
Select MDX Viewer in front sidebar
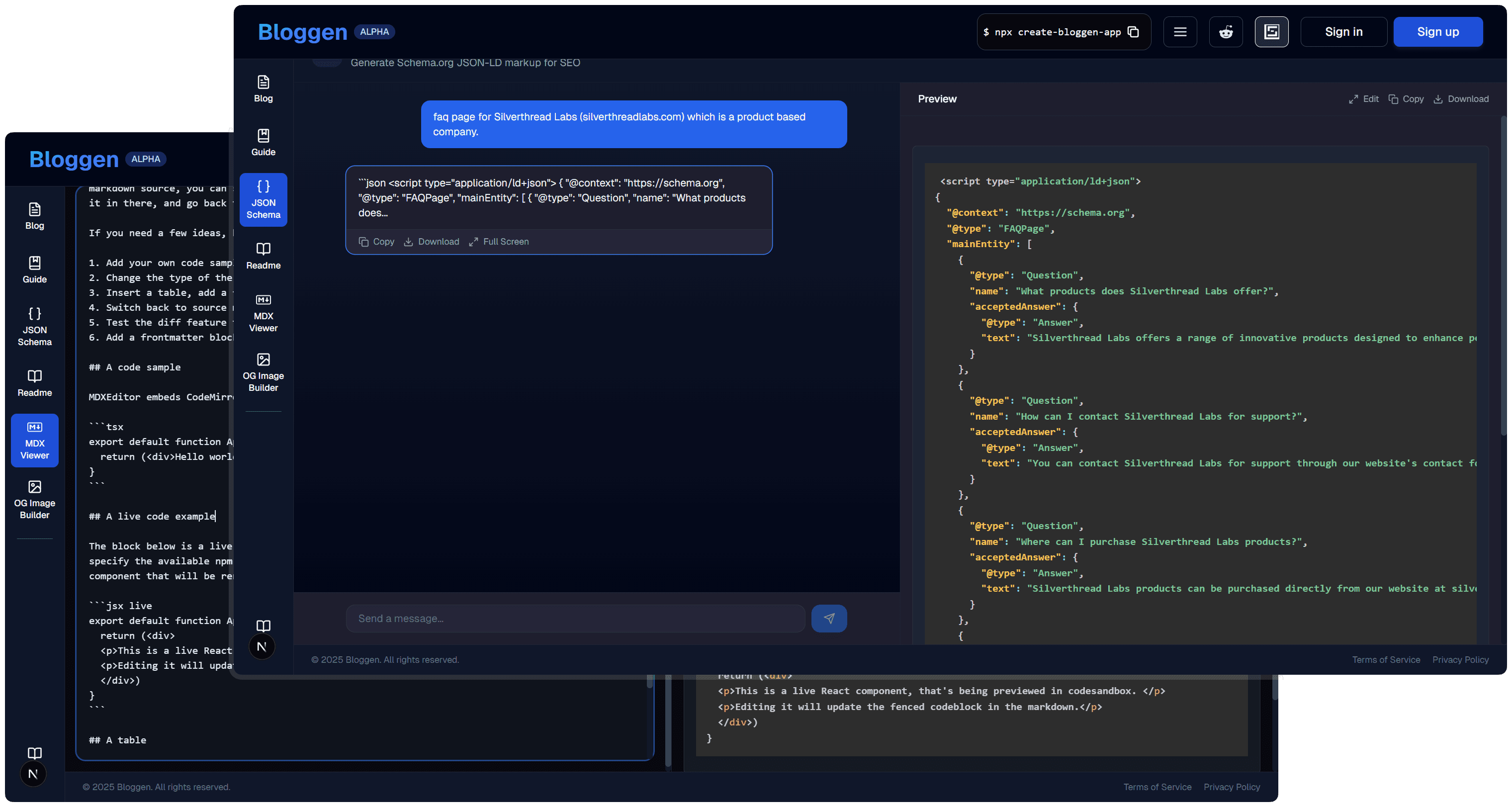263,313
